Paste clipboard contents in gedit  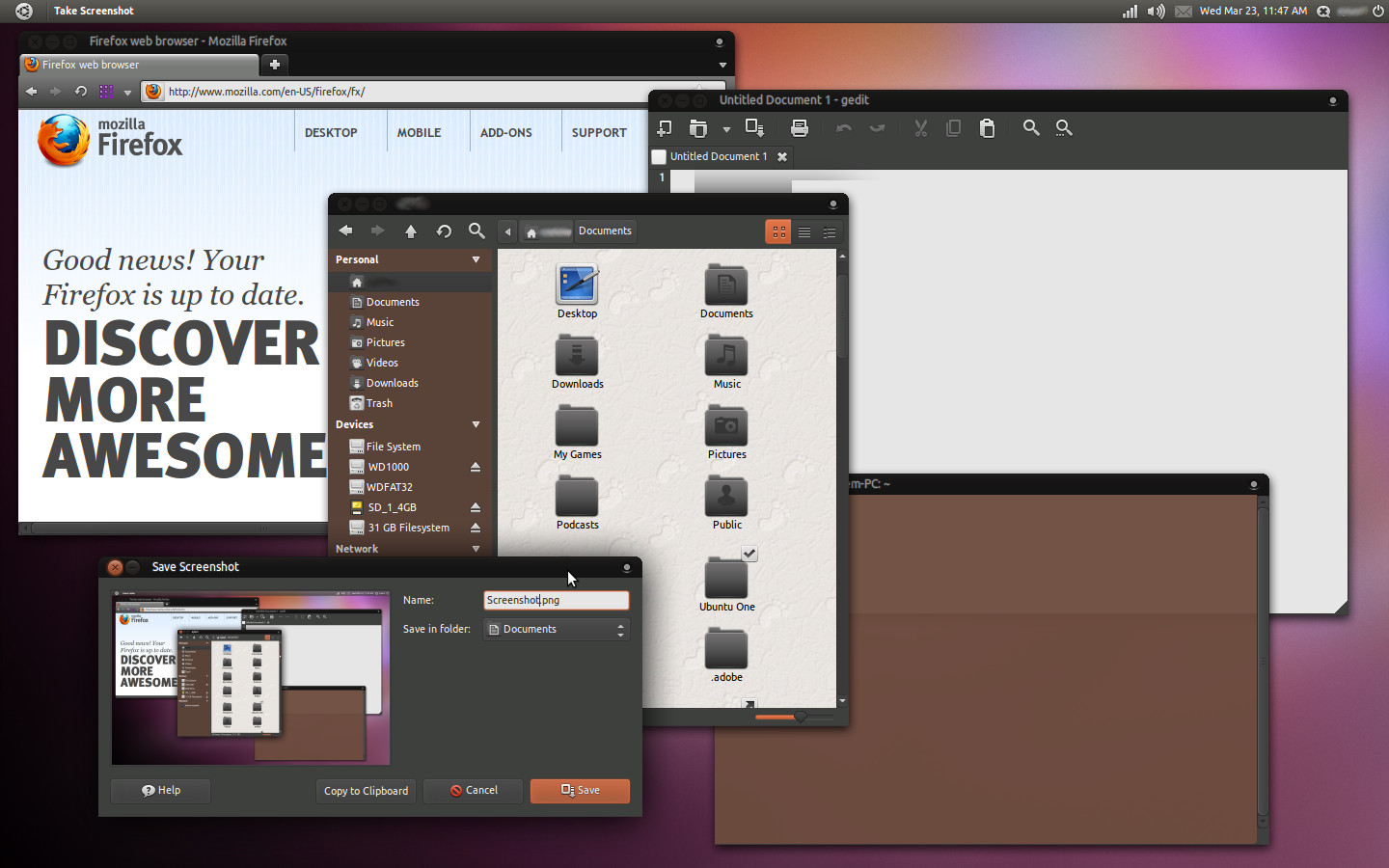(987, 127)
